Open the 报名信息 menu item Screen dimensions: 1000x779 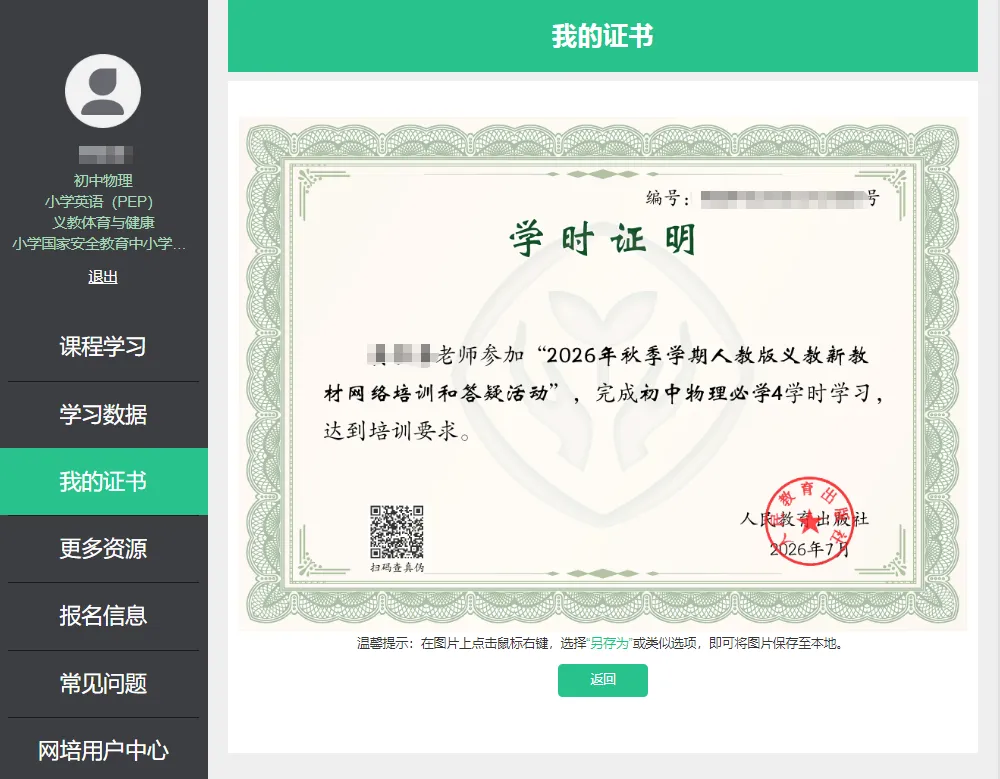(x=103, y=616)
